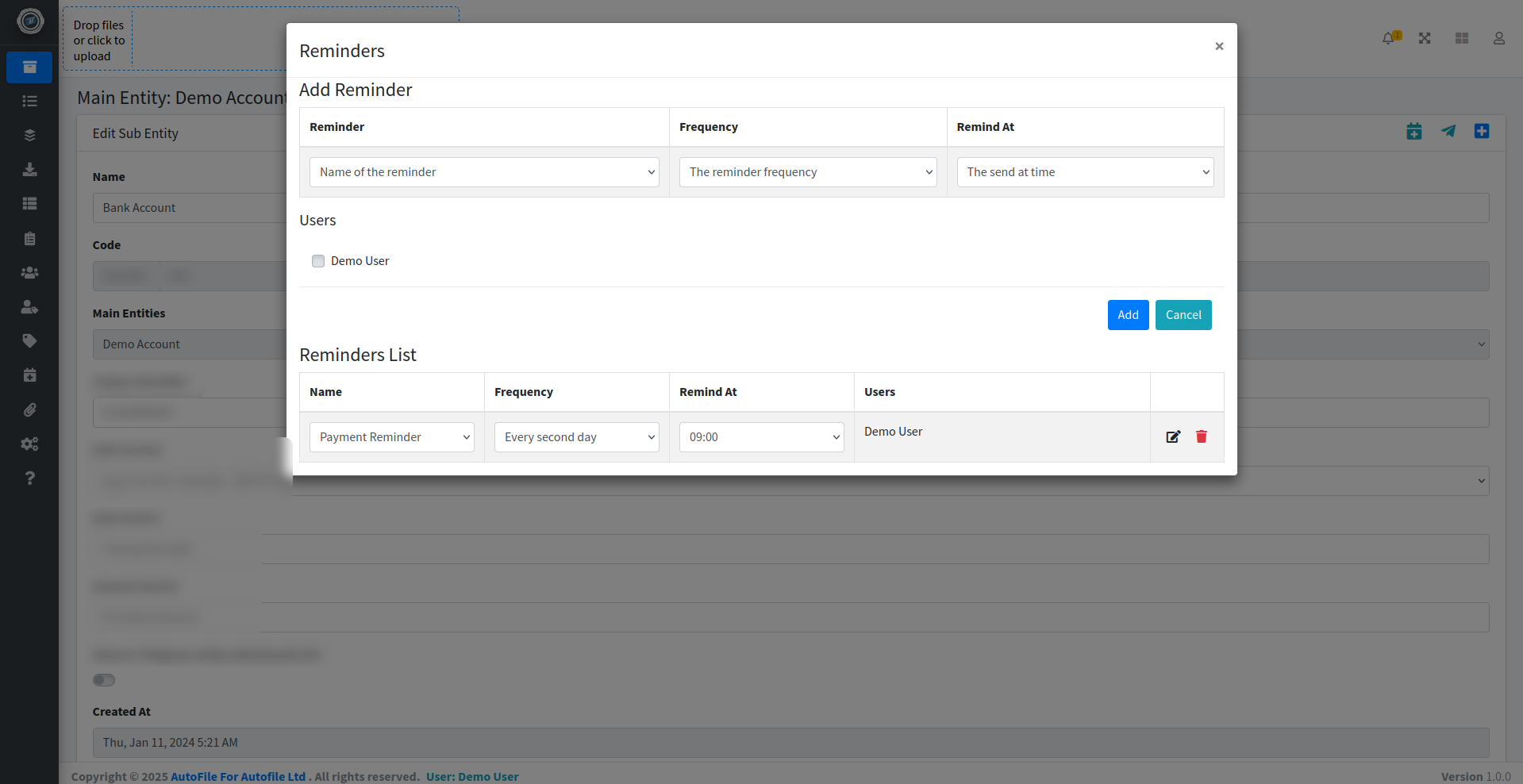The height and width of the screenshot is (784, 1523).
Task: Check the Demo User checkbox
Action: [318, 261]
